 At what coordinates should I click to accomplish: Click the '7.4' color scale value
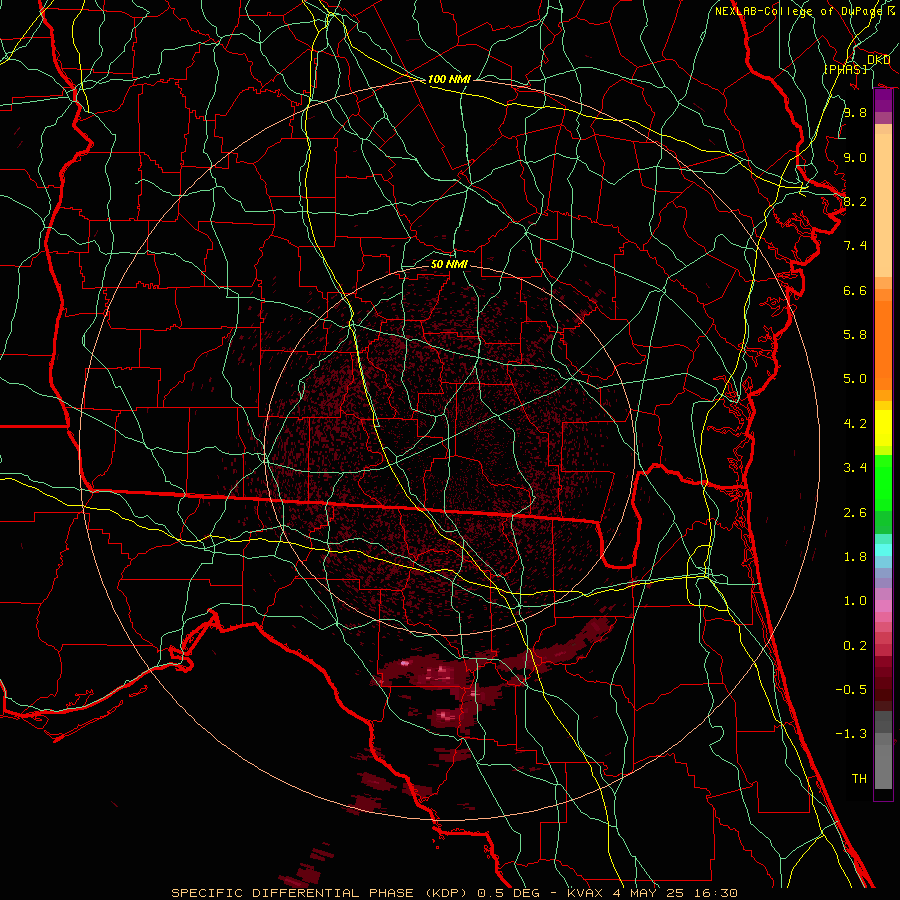coord(855,246)
